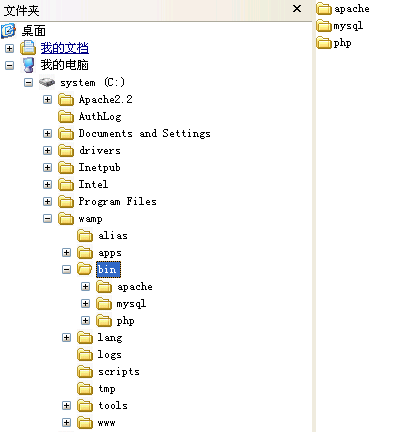The width and height of the screenshot is (398, 432).
Task: Click the alias folder icon
Action: pyautogui.click(x=85, y=236)
